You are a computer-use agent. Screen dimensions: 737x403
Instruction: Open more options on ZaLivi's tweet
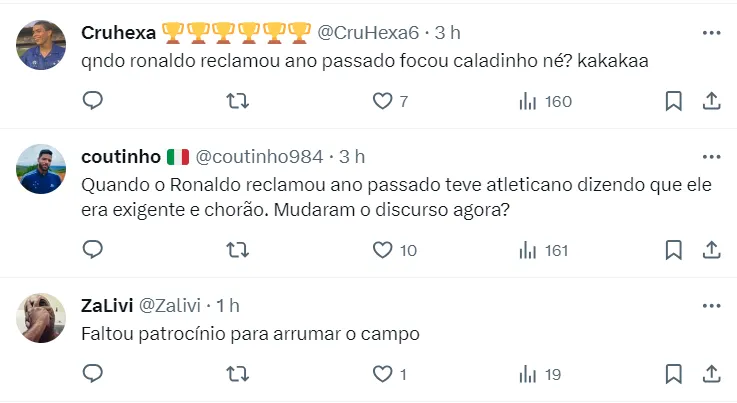point(712,306)
